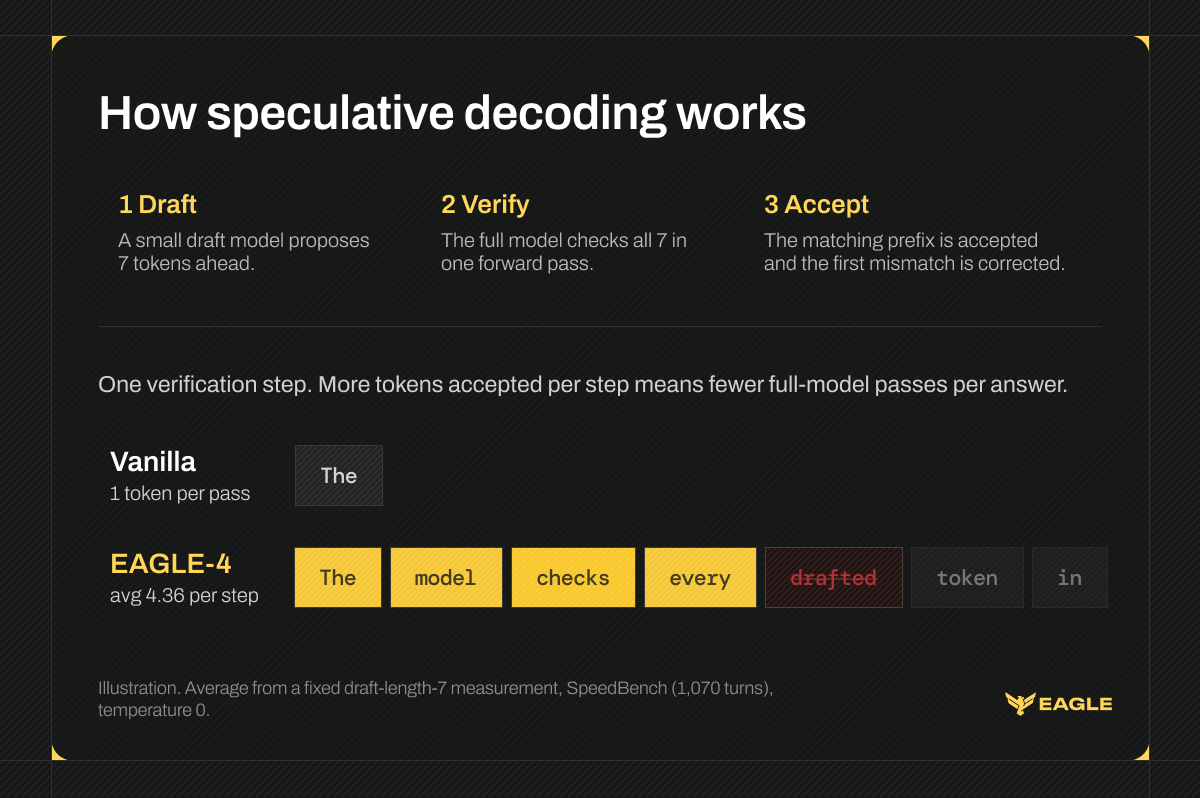Click the yellow 'model' token
This screenshot has width=1200, height=798.
446,577
